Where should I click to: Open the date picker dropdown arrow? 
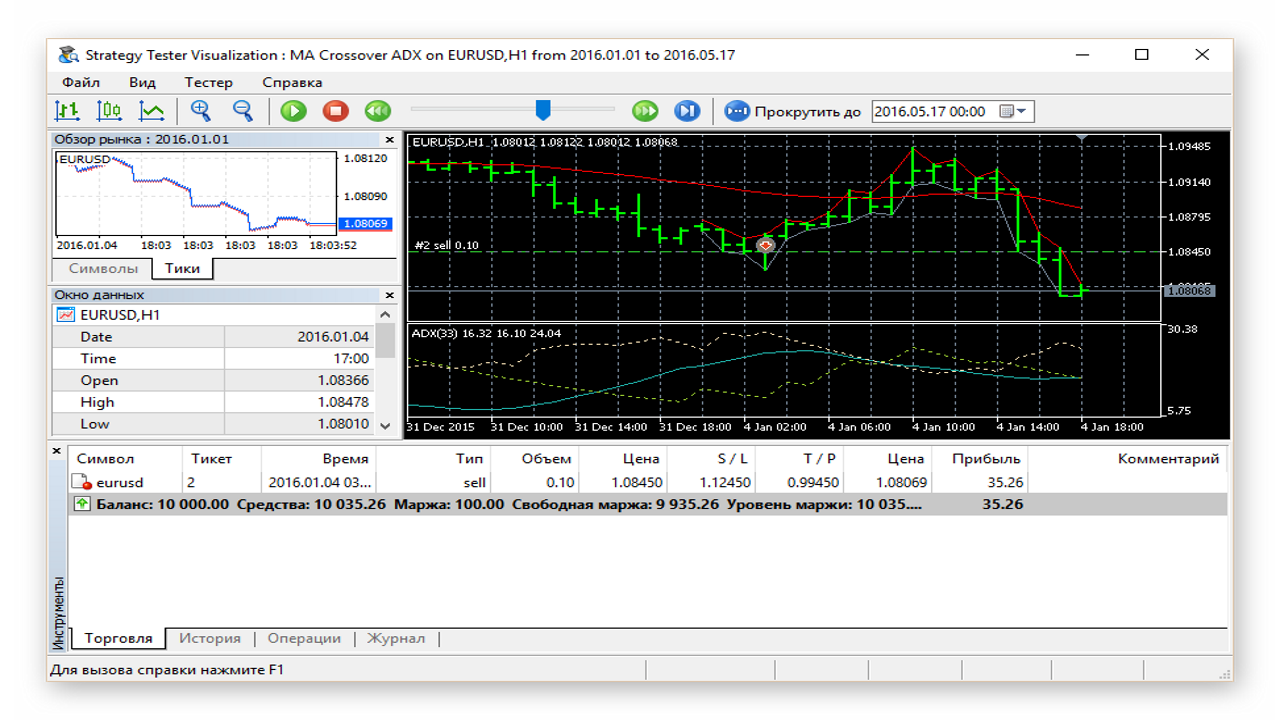click(1021, 111)
